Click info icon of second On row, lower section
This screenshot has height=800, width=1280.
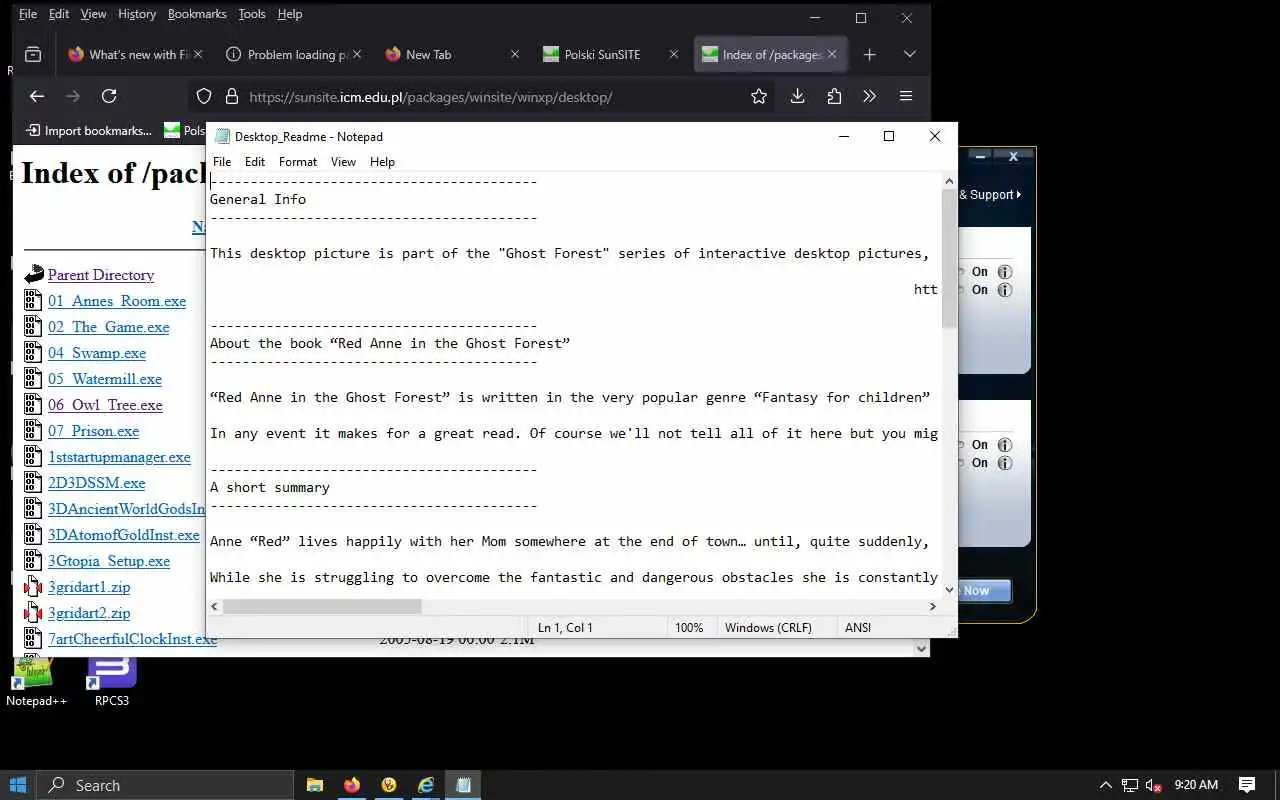(x=1005, y=463)
